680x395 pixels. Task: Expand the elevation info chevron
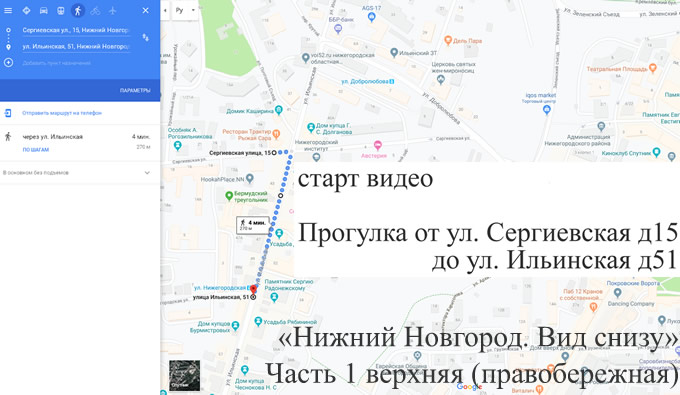[x=147, y=173]
